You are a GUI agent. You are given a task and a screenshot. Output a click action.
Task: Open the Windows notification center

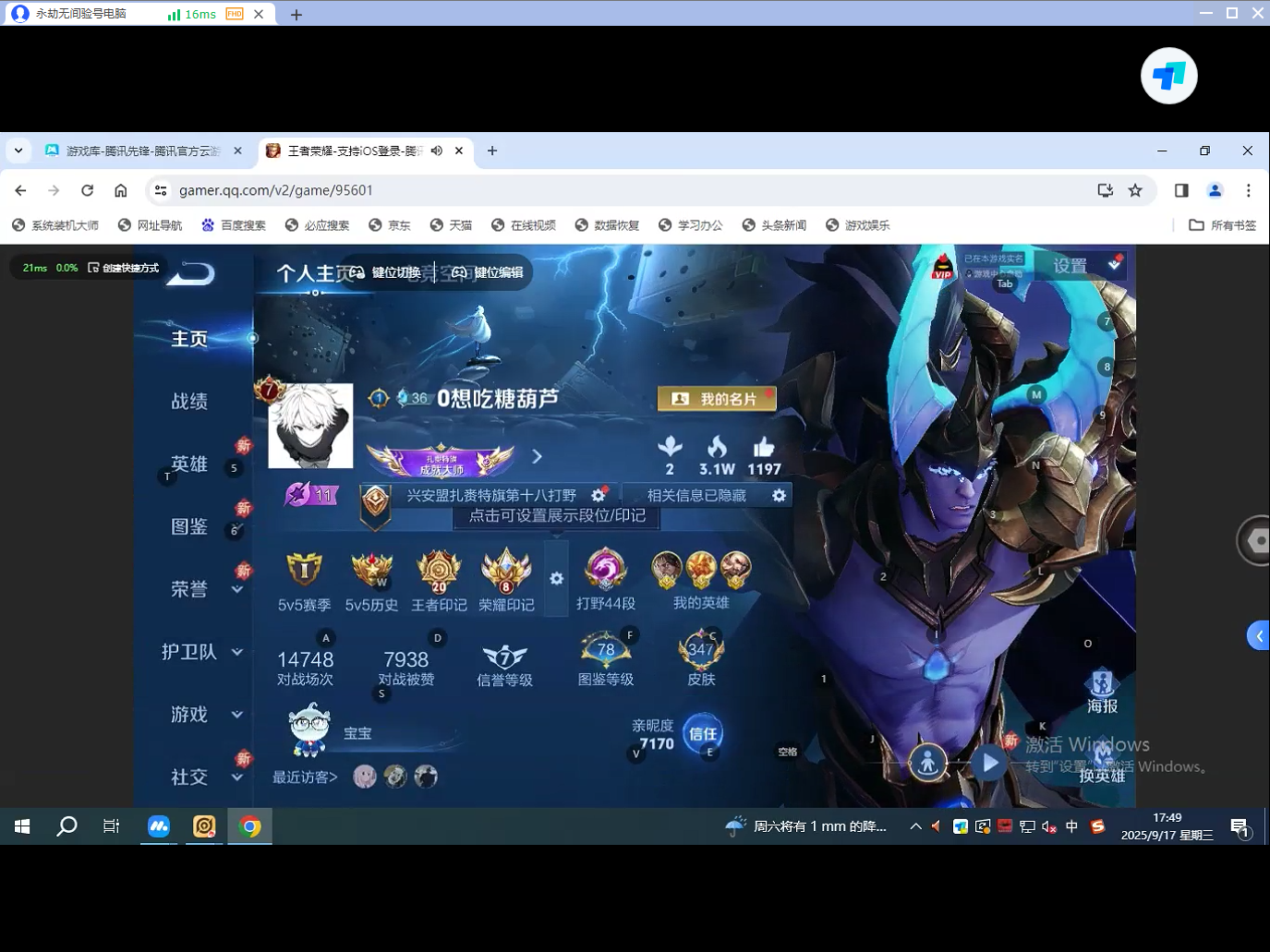[1240, 827]
